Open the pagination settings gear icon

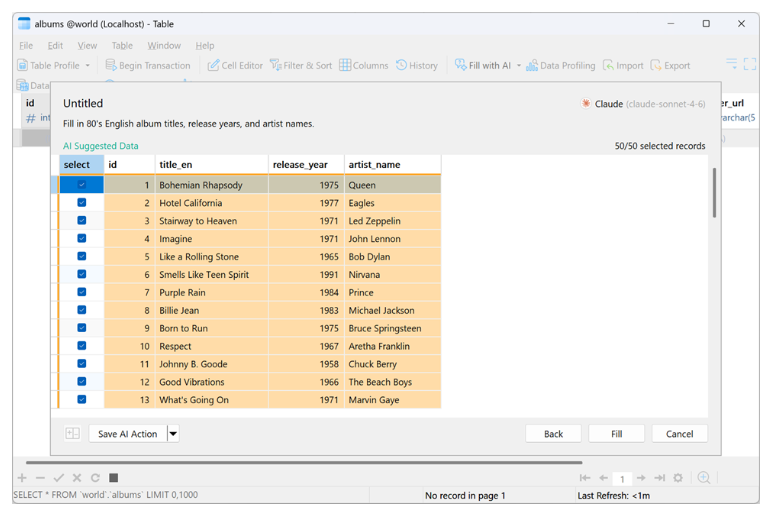(x=678, y=478)
